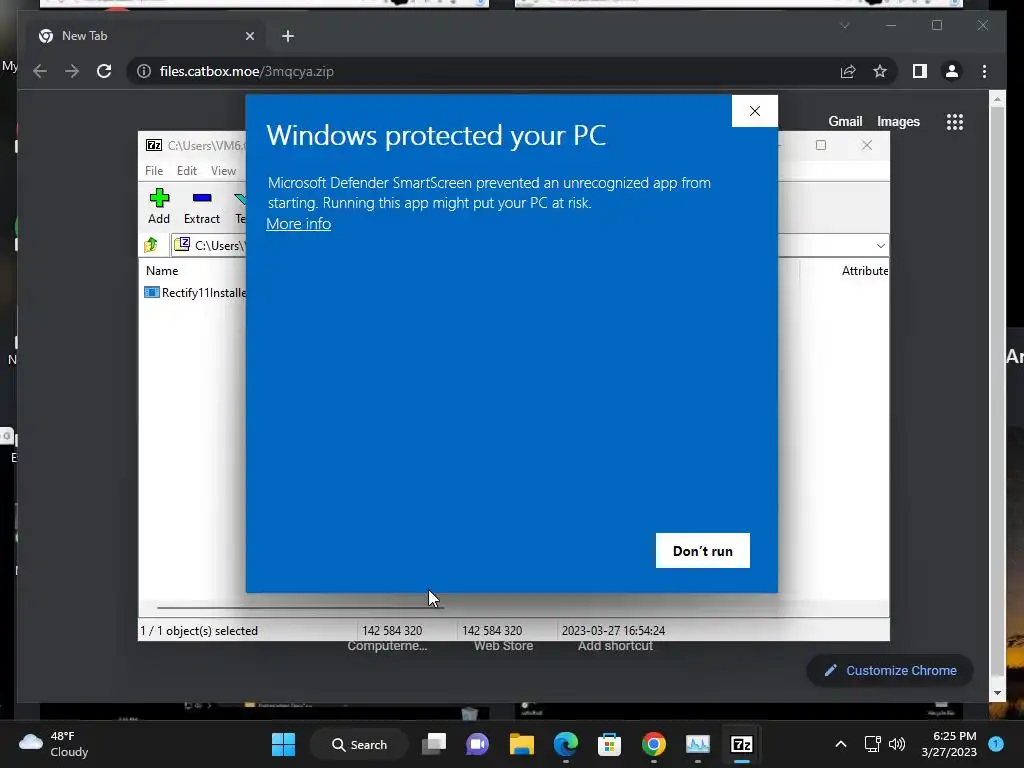This screenshot has height=768, width=1024.
Task: Go back in Chrome
Action: pyautogui.click(x=40, y=71)
